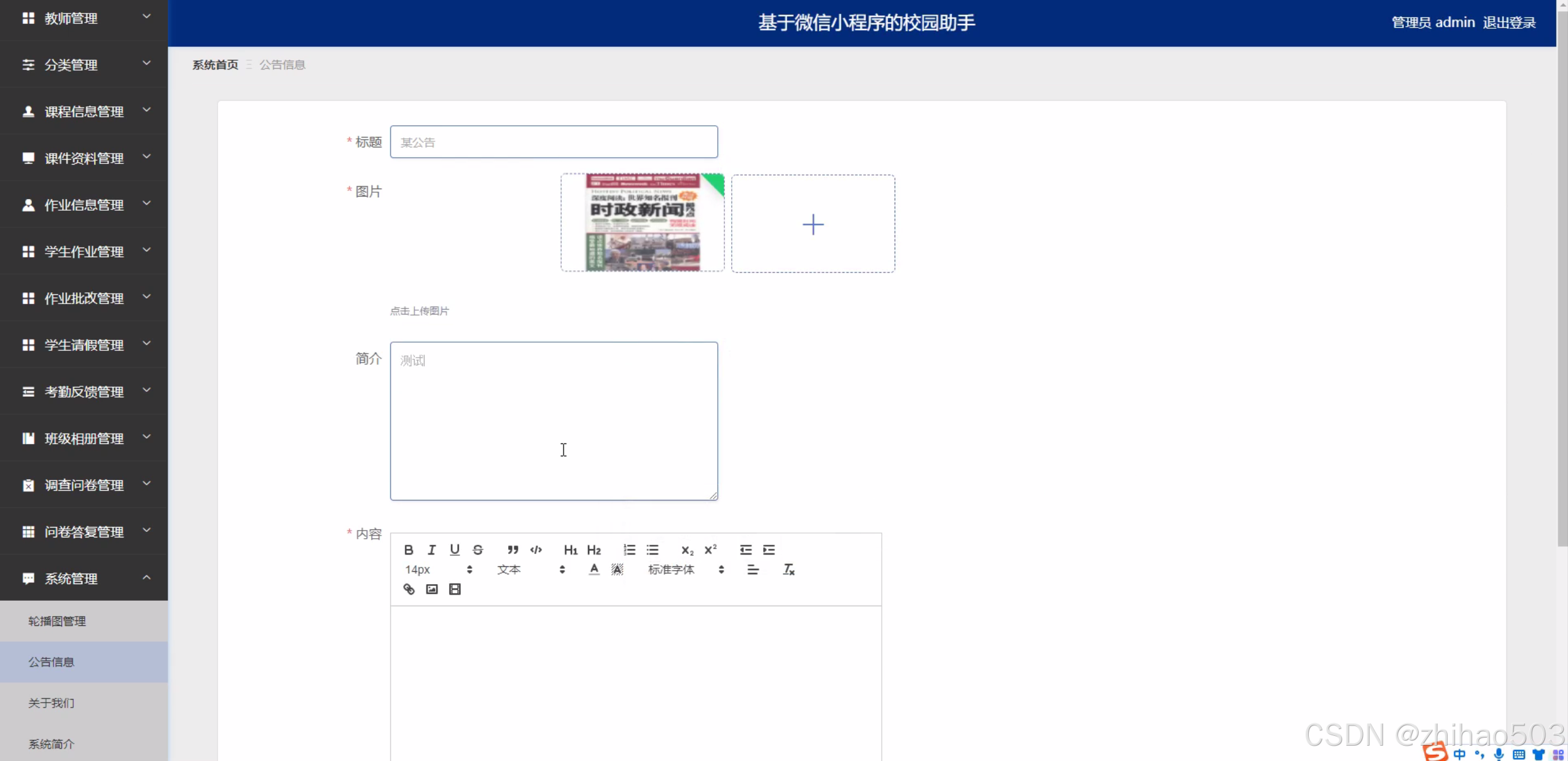Insert a link with the editor link icon
This screenshot has width=1568, height=761.
409,589
